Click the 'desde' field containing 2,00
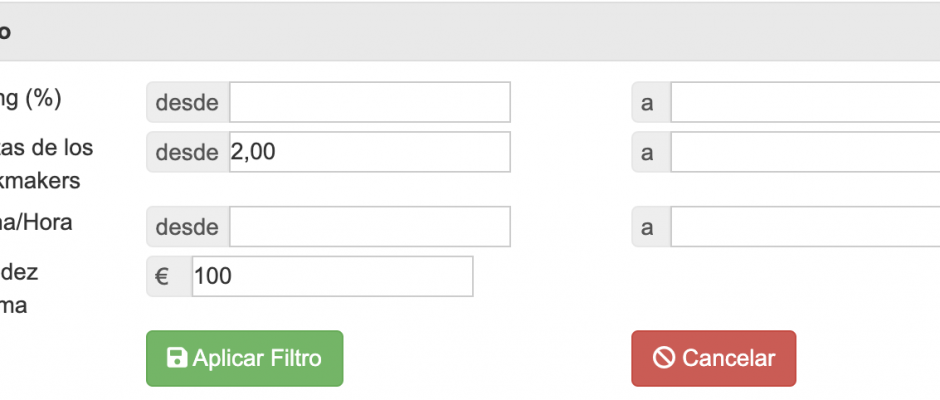The image size is (940, 400). pos(369,152)
